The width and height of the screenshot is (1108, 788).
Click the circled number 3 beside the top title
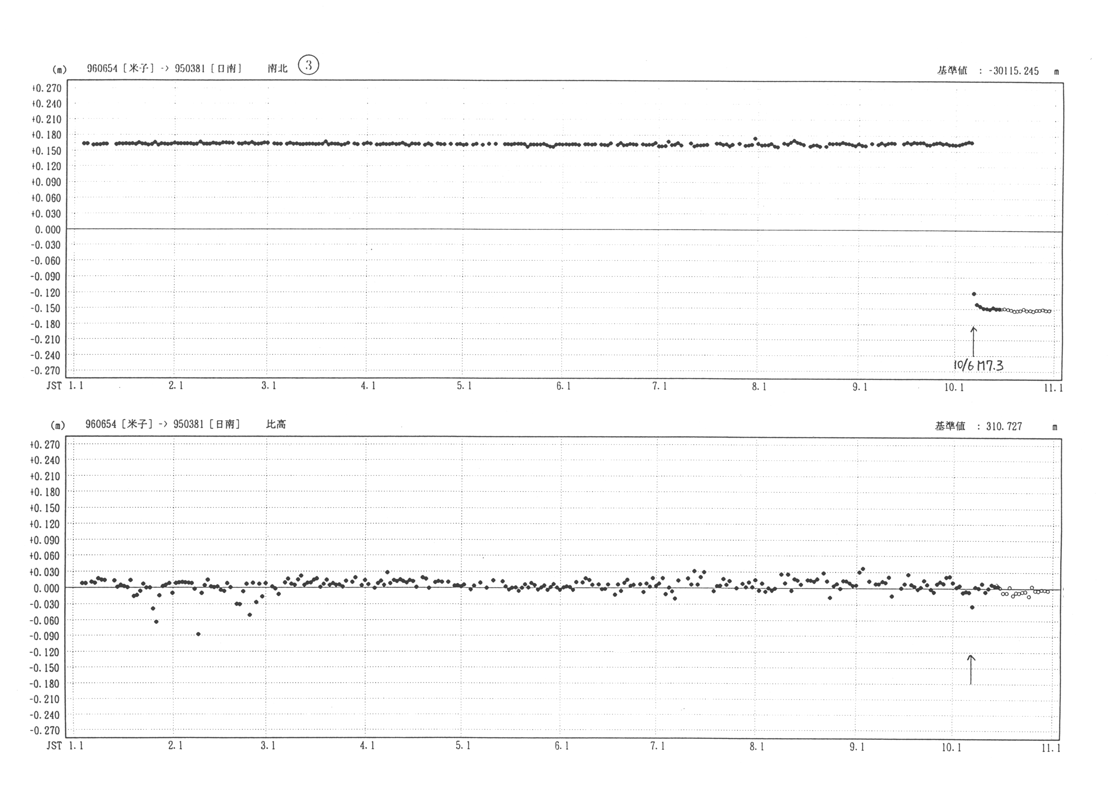point(309,66)
